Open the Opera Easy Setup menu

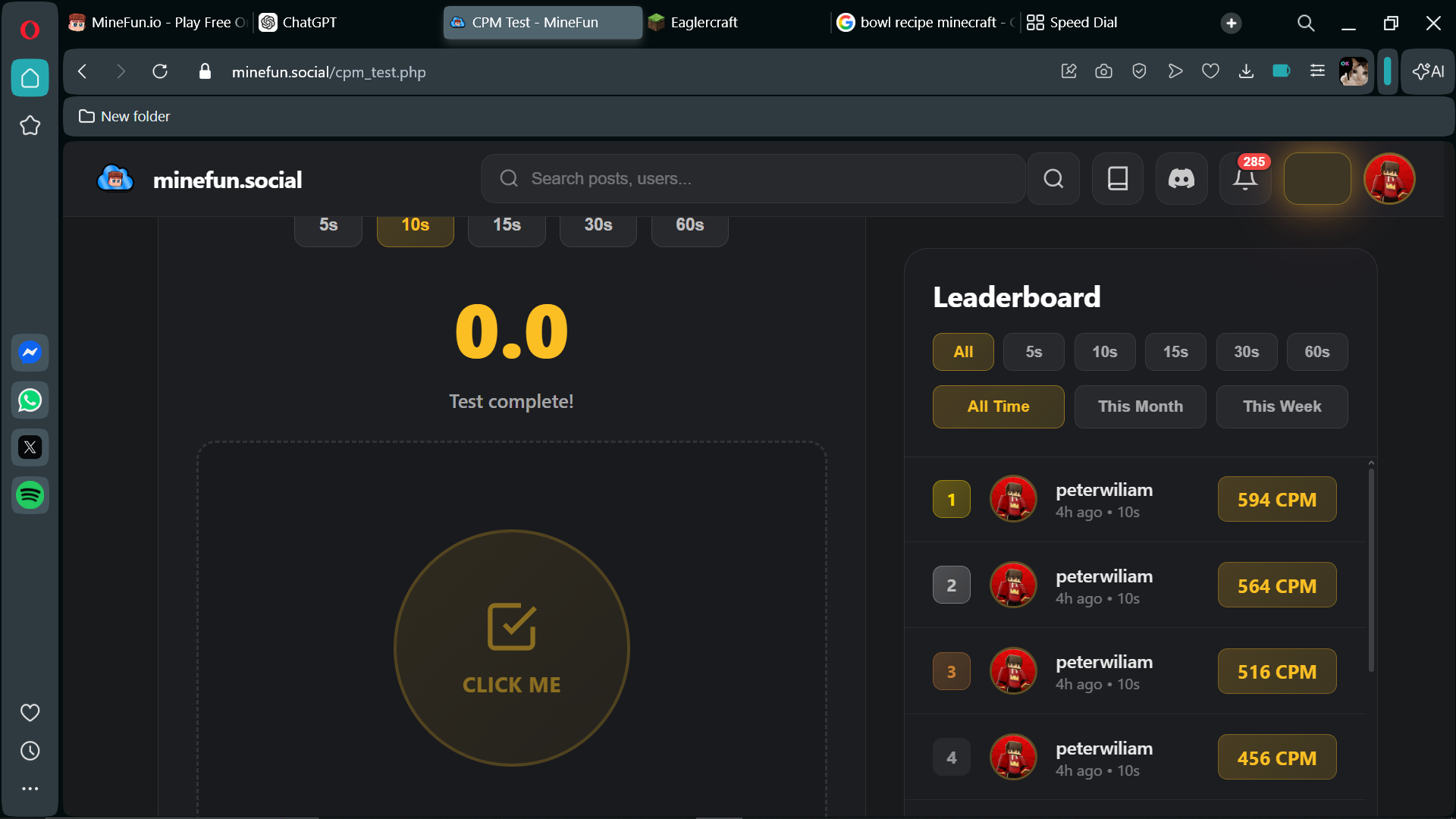(1317, 71)
